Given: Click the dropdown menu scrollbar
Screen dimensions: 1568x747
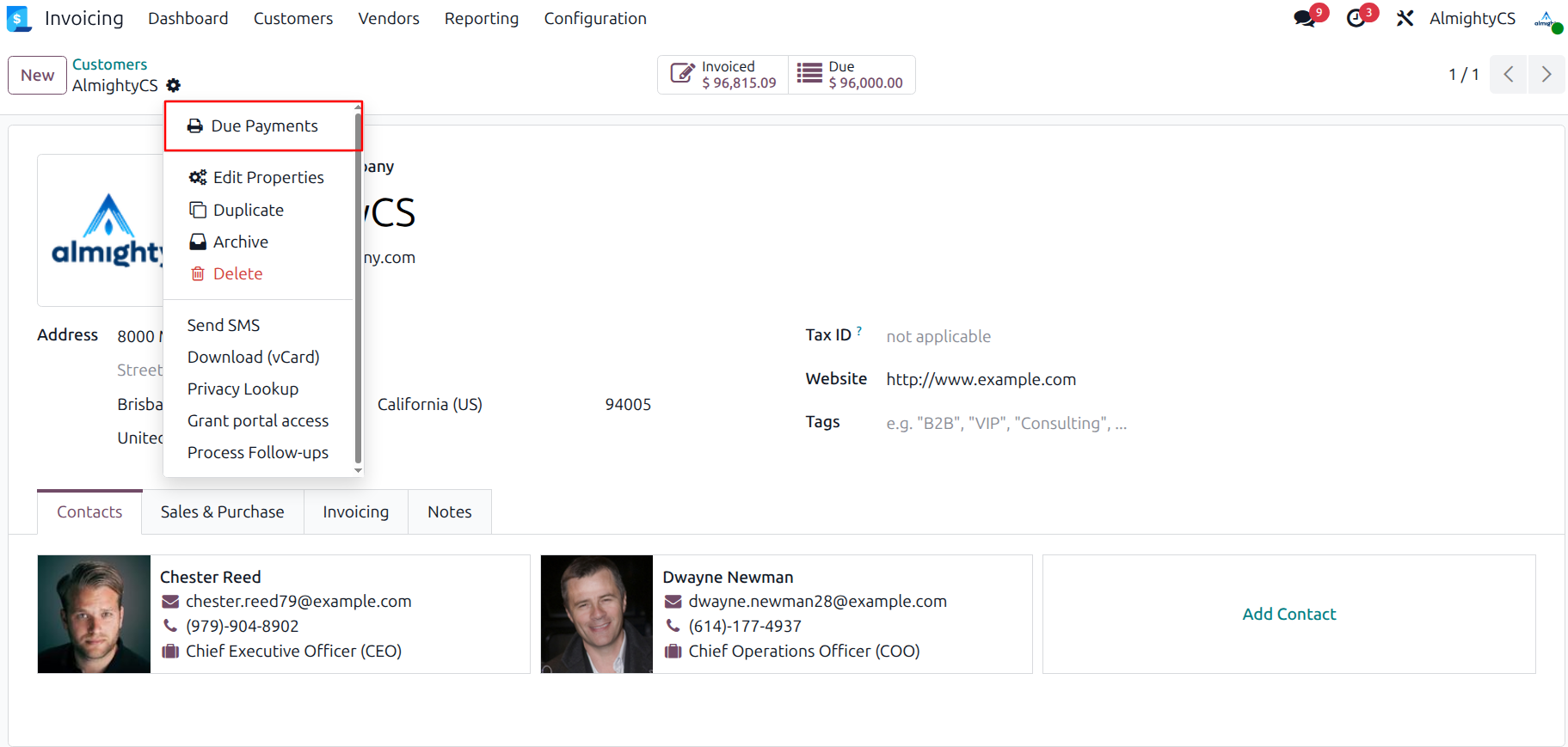Looking at the screenshot, I should point(358,288).
